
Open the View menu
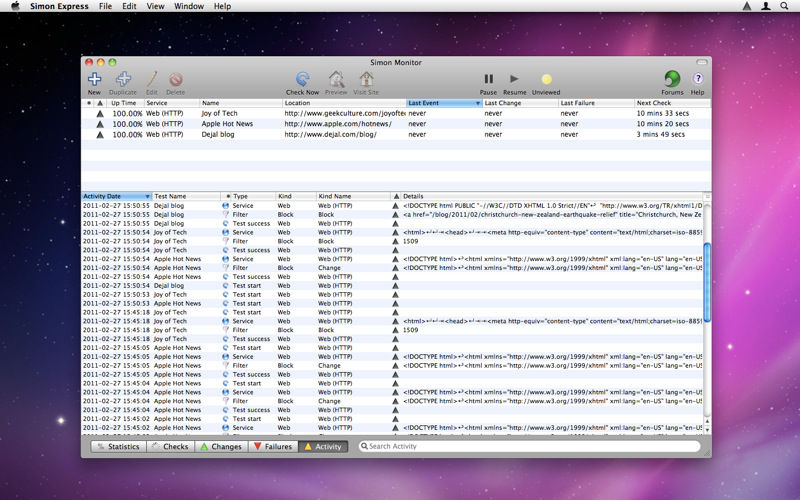click(x=156, y=6)
